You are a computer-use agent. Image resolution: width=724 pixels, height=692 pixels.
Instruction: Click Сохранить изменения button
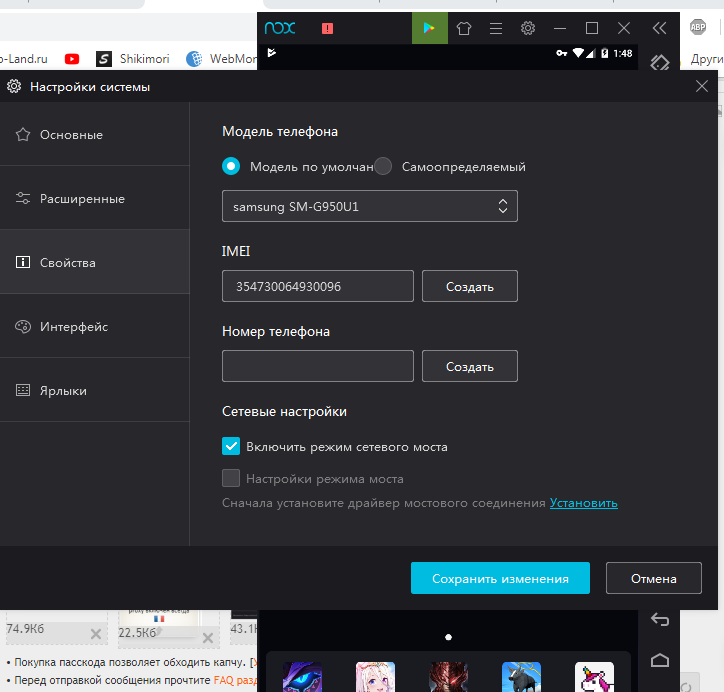500,578
